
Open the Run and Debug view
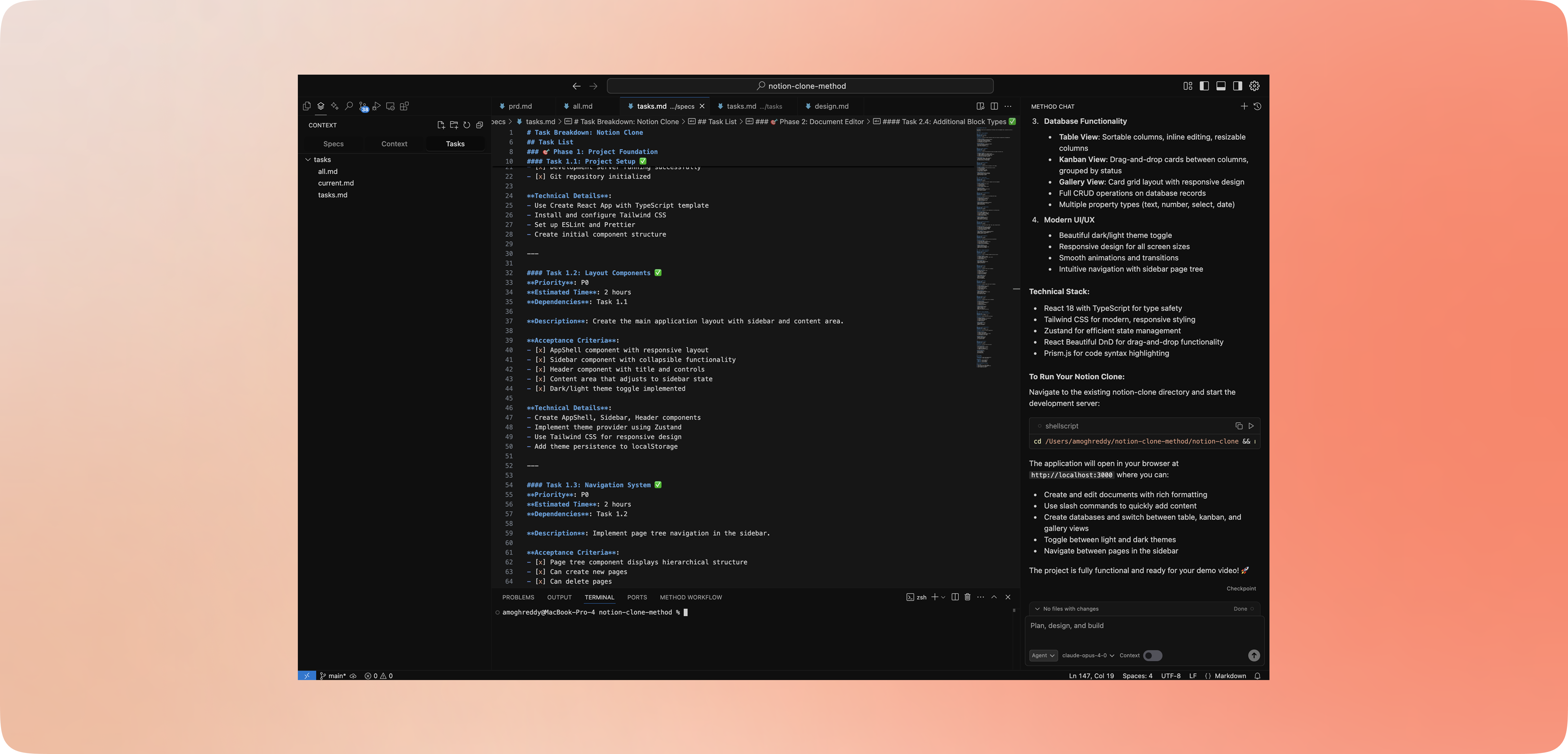pos(377,106)
